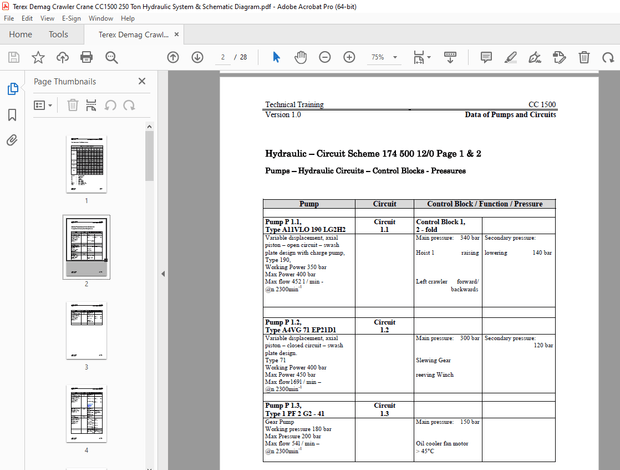
Task: Toggle the Page Thumbnails sidebar icon
Action: pyautogui.click(x=12, y=88)
